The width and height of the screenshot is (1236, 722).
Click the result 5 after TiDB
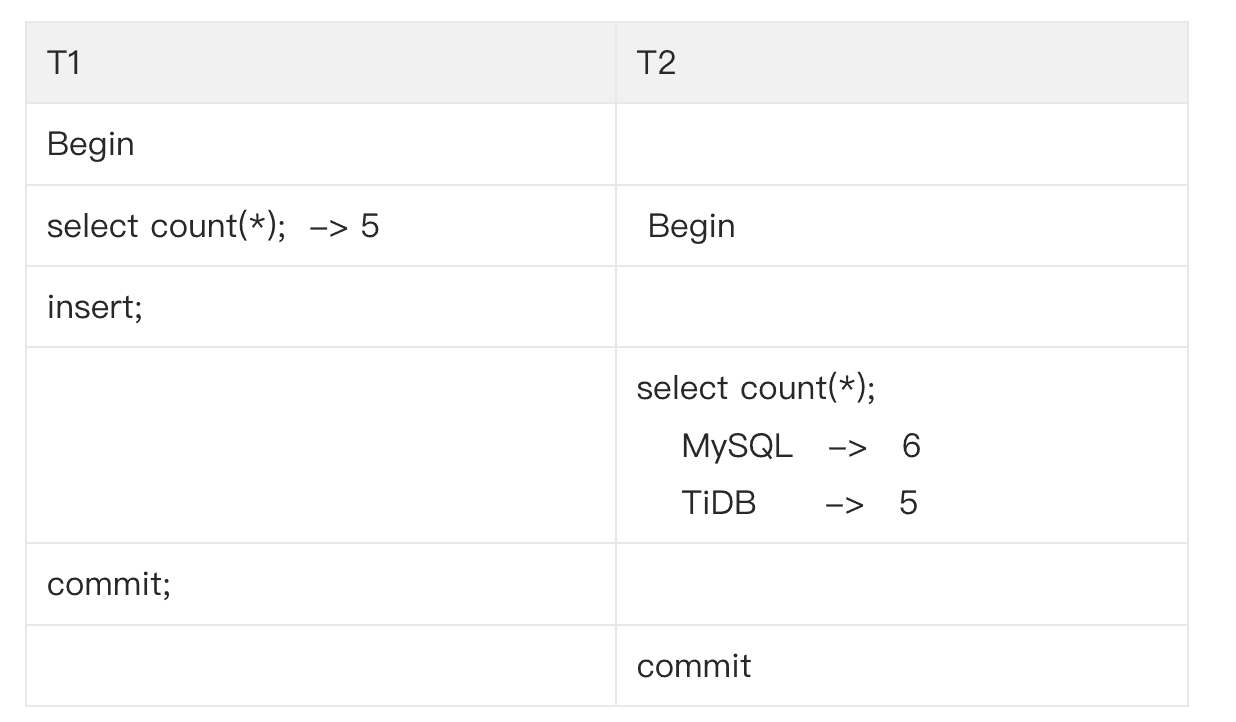coord(908,502)
